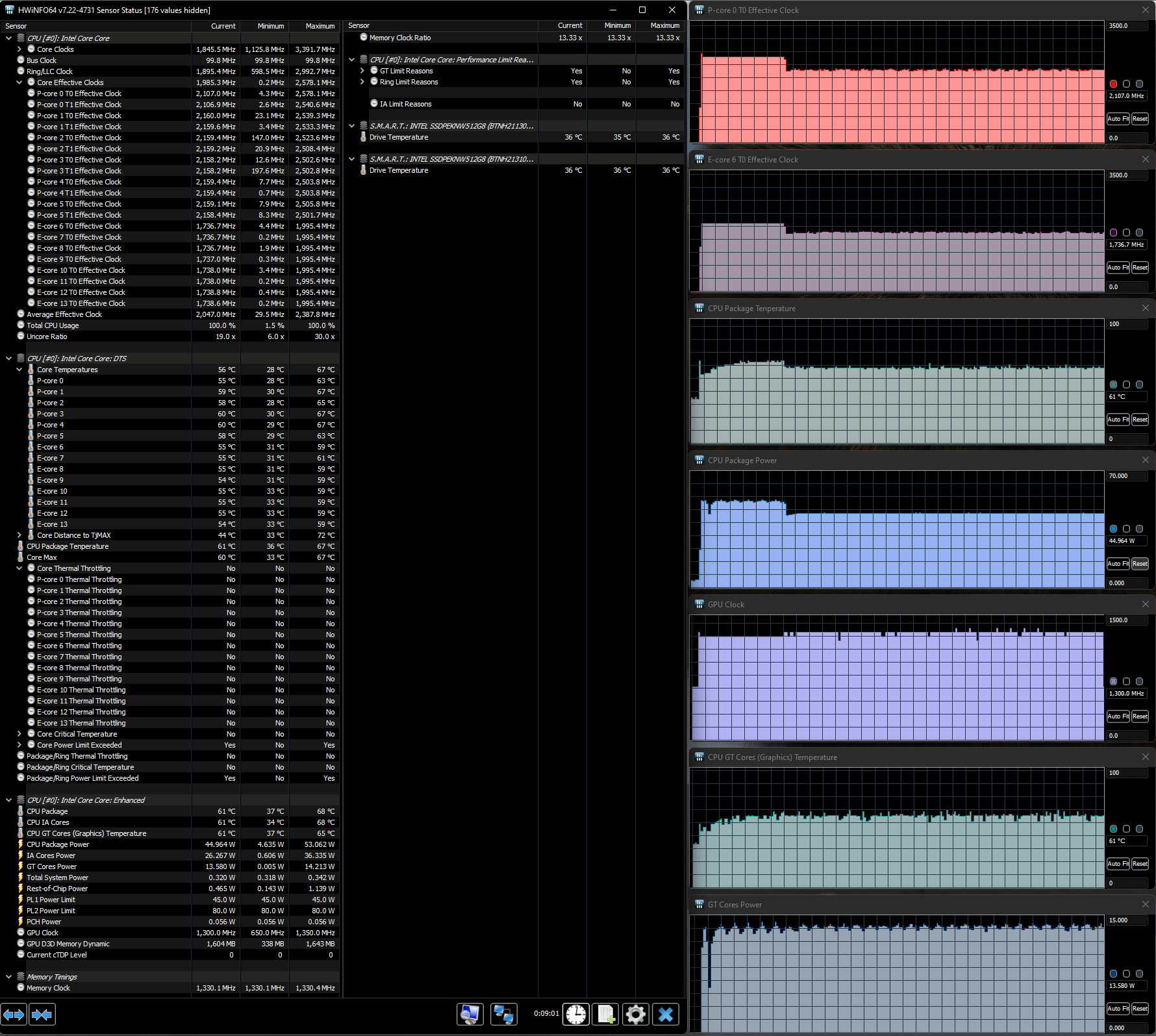Click the Maximum column header in the left sensor pane
This screenshot has width=1156, height=1036.
314,26
